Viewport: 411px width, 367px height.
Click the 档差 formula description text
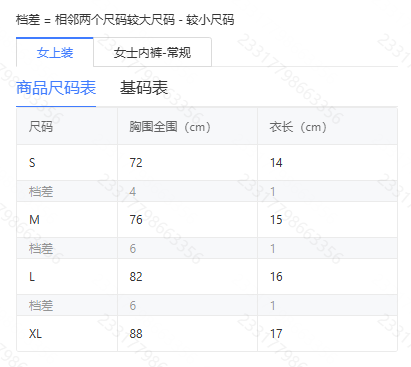125,20
